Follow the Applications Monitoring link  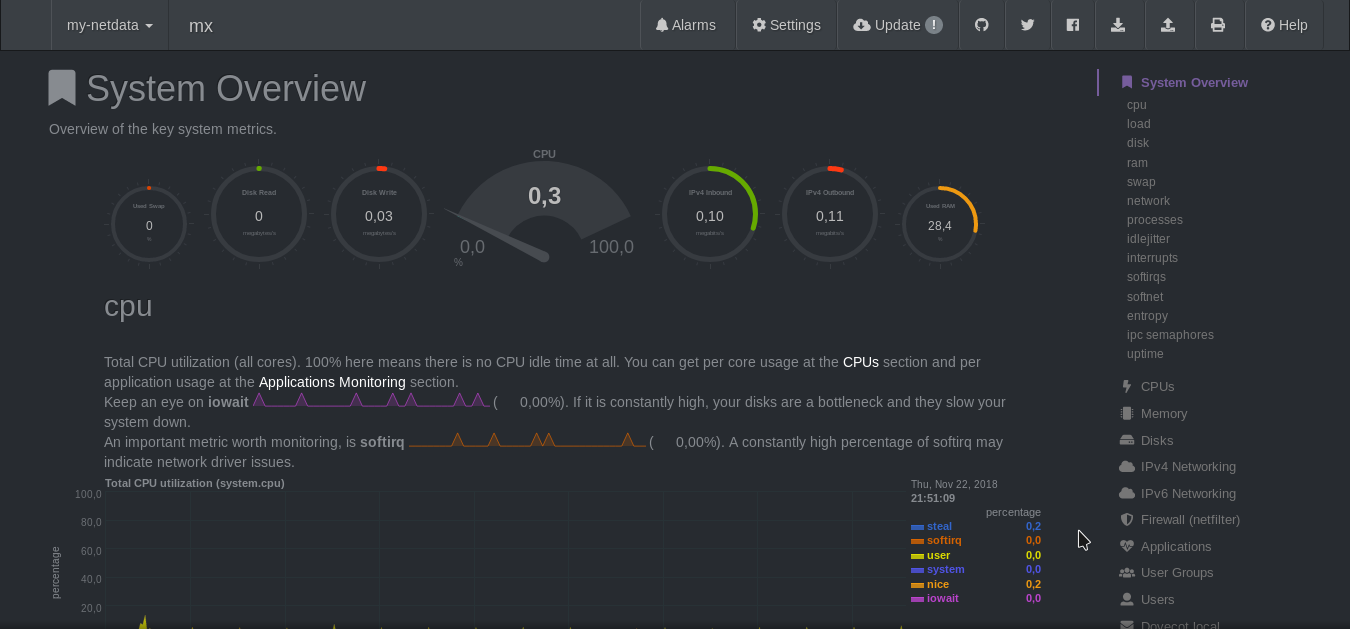(332, 382)
